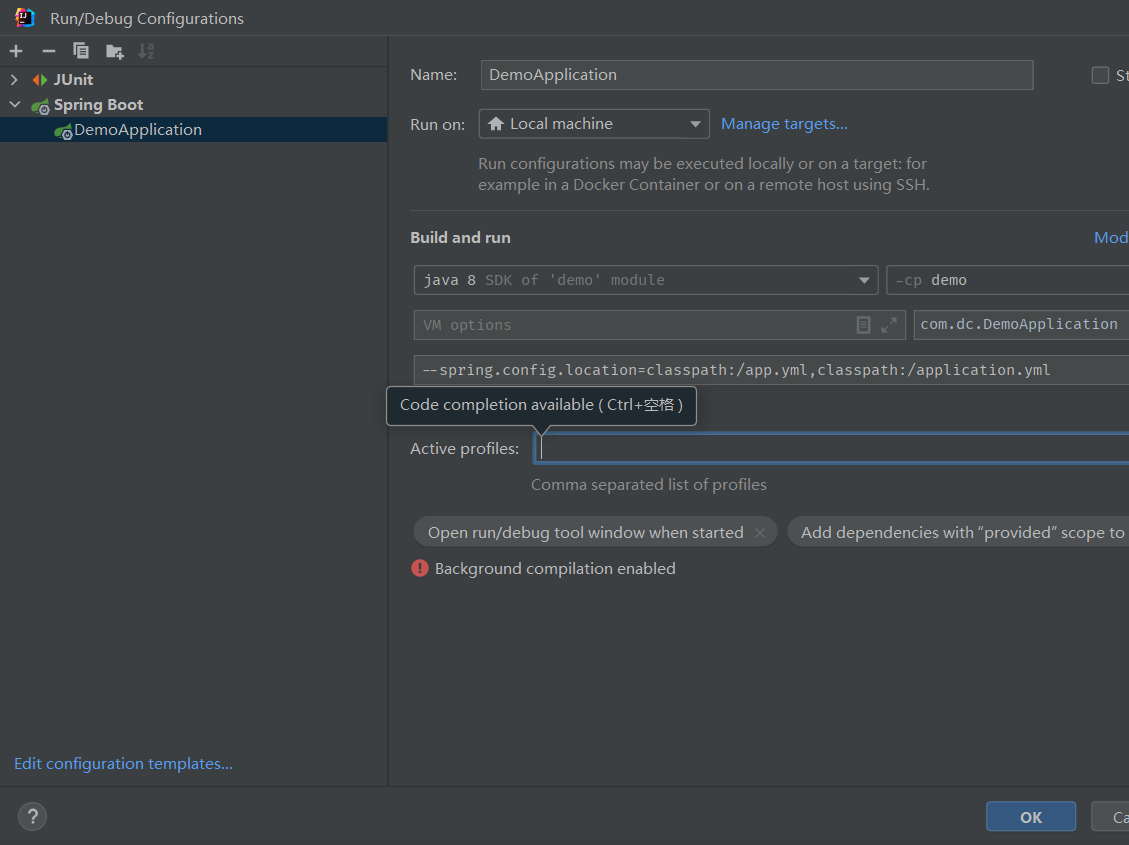Copy the selected configuration

point(81,51)
